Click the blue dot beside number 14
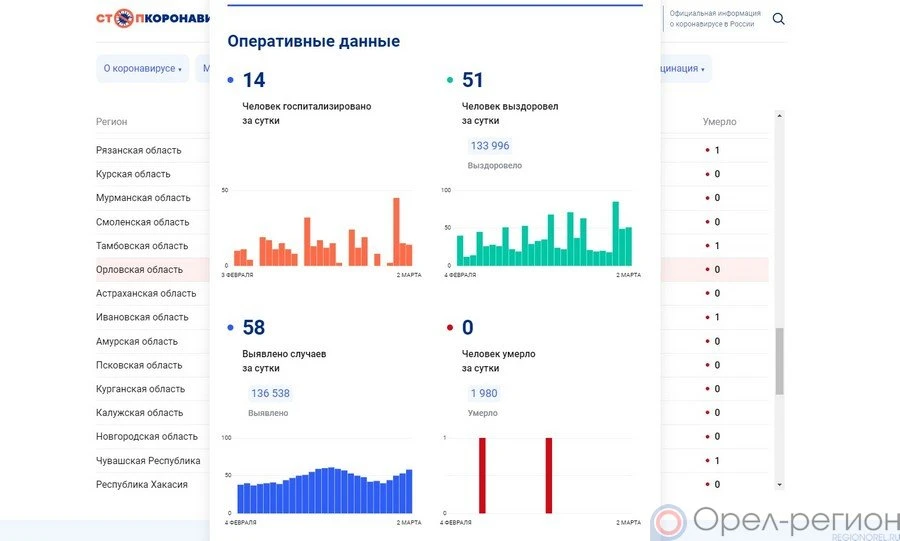The height and width of the screenshot is (541, 900). [x=231, y=81]
